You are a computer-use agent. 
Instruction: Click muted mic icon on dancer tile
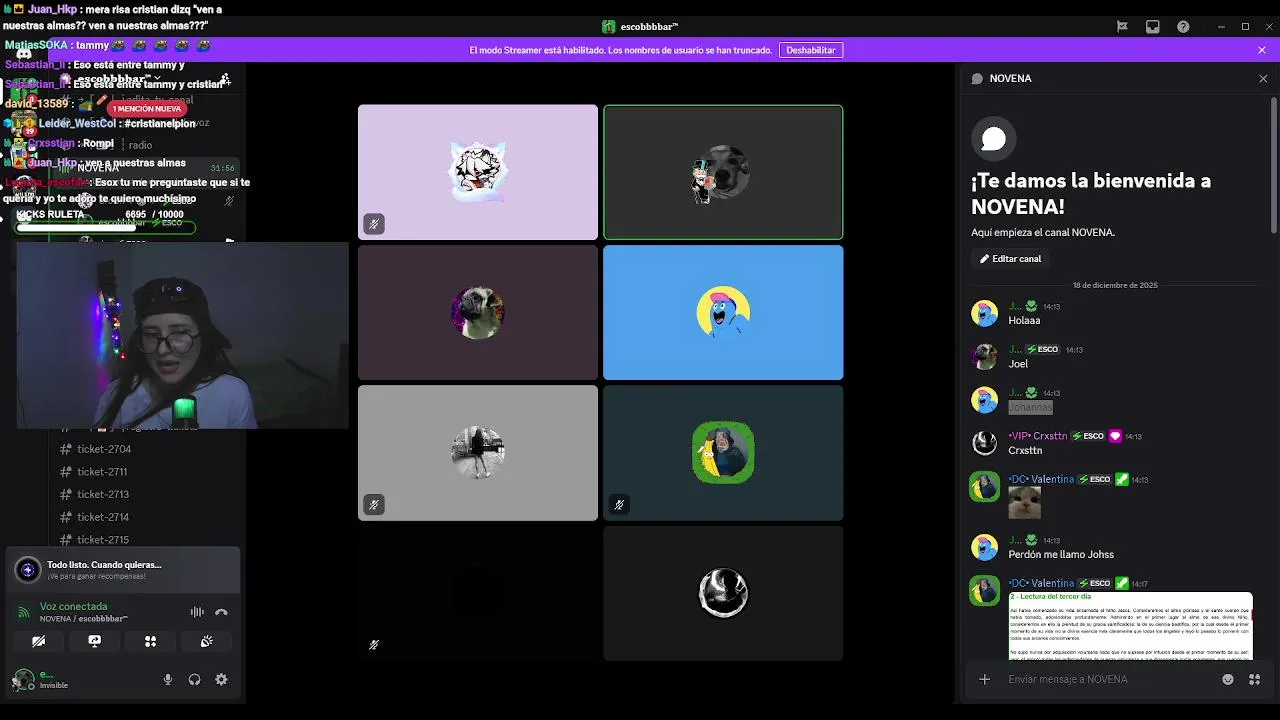374,505
